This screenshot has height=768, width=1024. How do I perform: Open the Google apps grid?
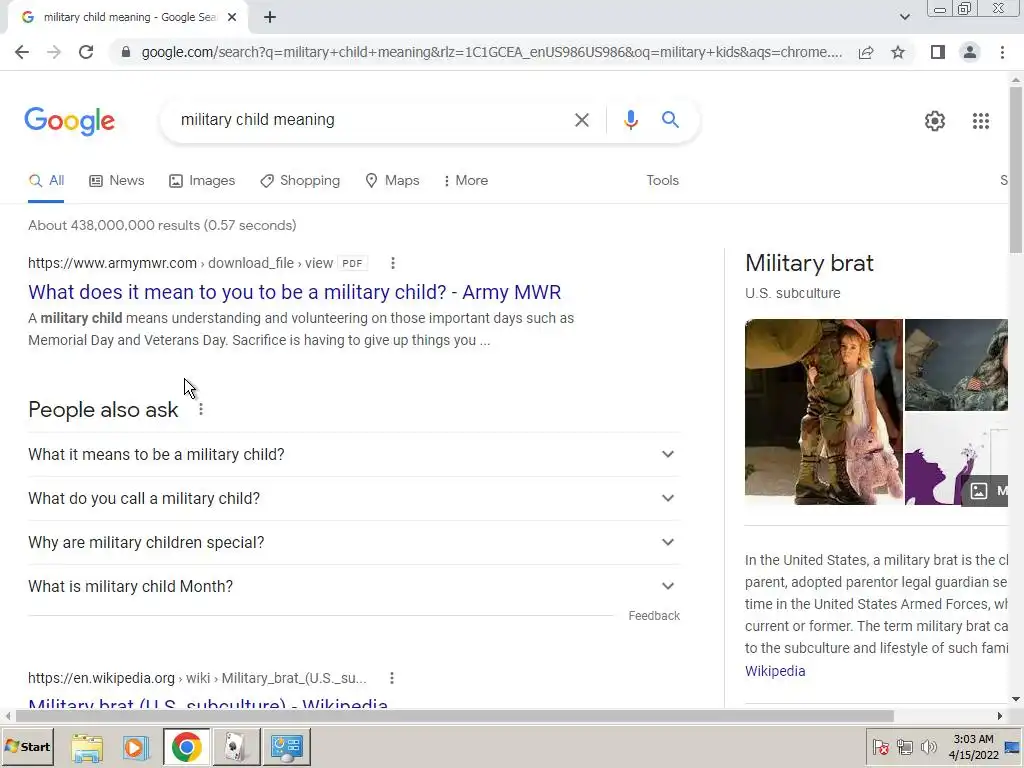(980, 121)
